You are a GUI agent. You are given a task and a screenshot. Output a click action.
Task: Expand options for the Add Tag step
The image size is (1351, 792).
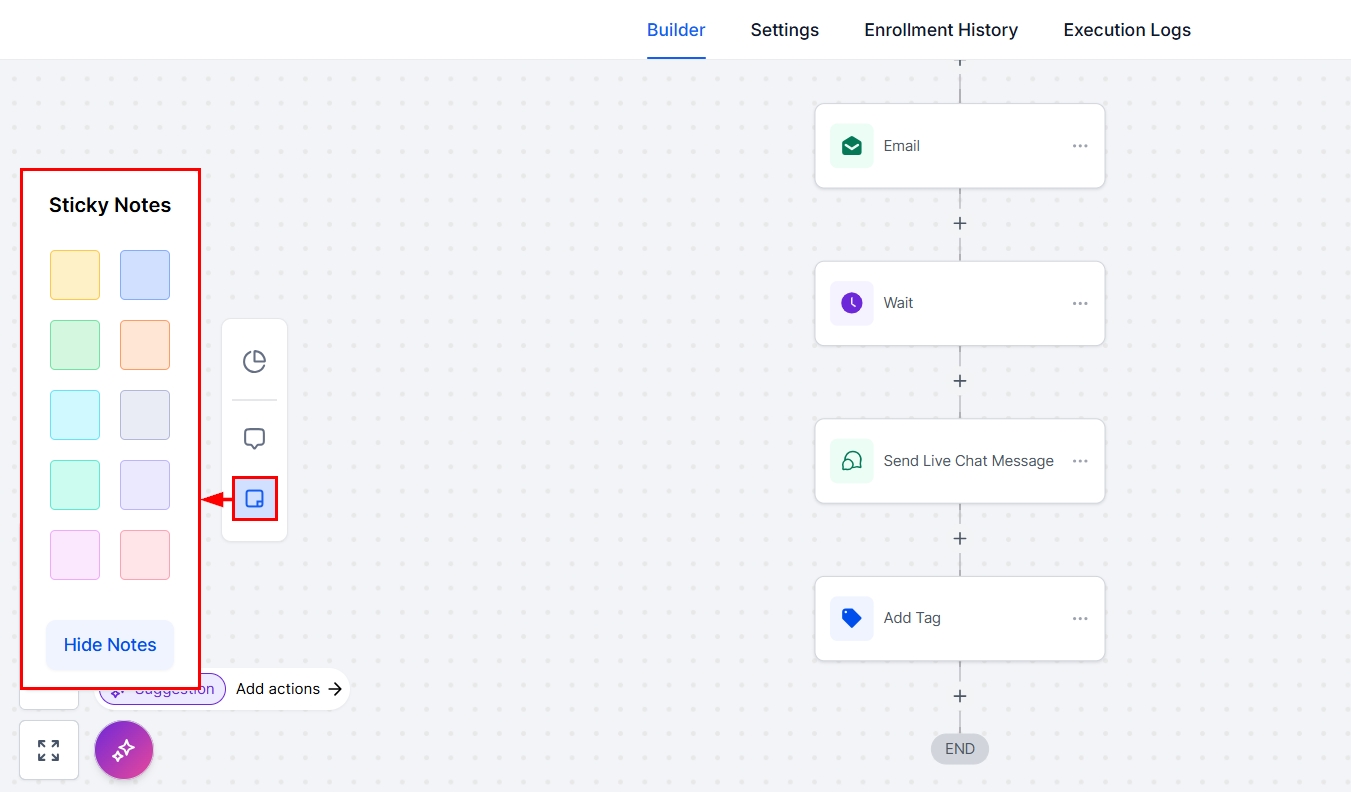pyautogui.click(x=1080, y=618)
